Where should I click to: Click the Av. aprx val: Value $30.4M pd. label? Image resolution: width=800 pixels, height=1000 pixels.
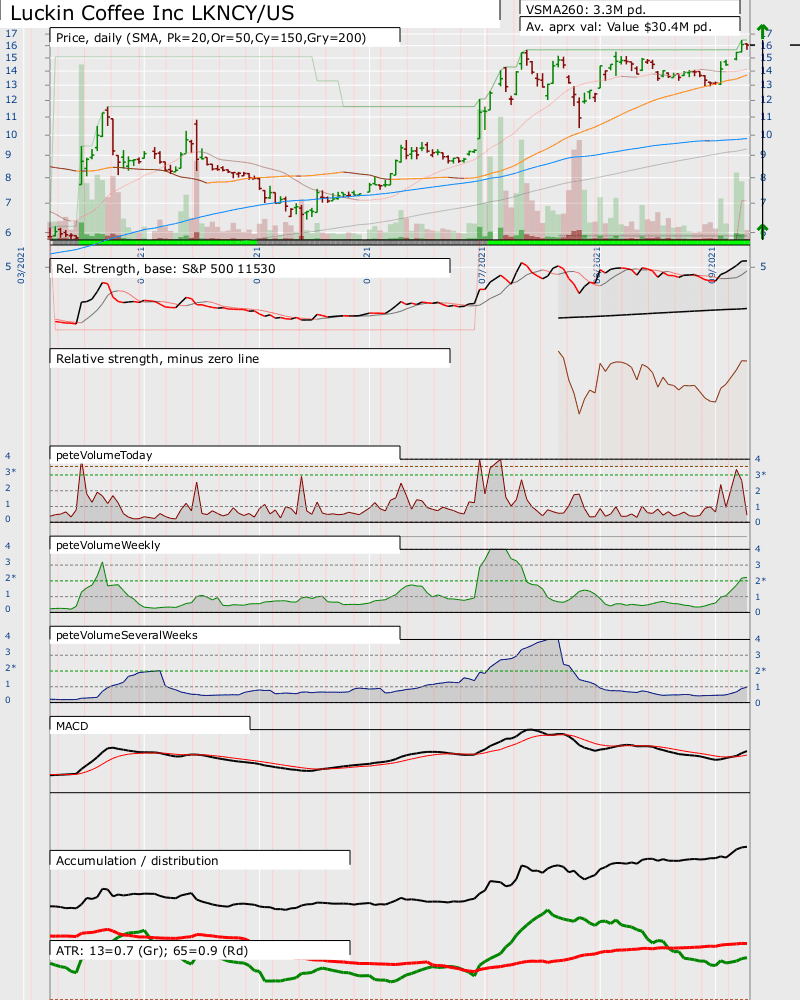[618, 27]
